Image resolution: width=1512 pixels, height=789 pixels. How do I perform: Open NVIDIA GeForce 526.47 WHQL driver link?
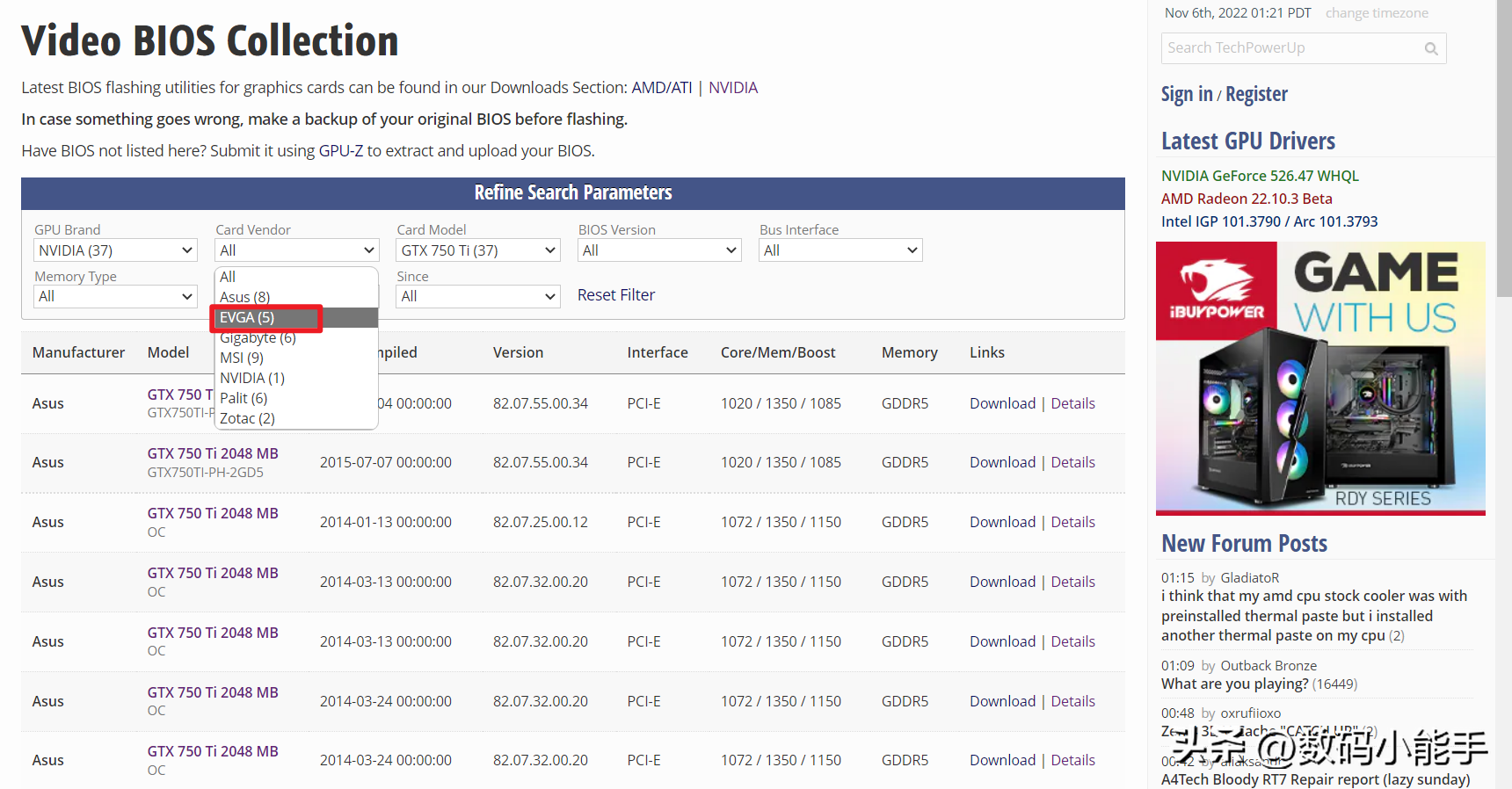point(1259,176)
